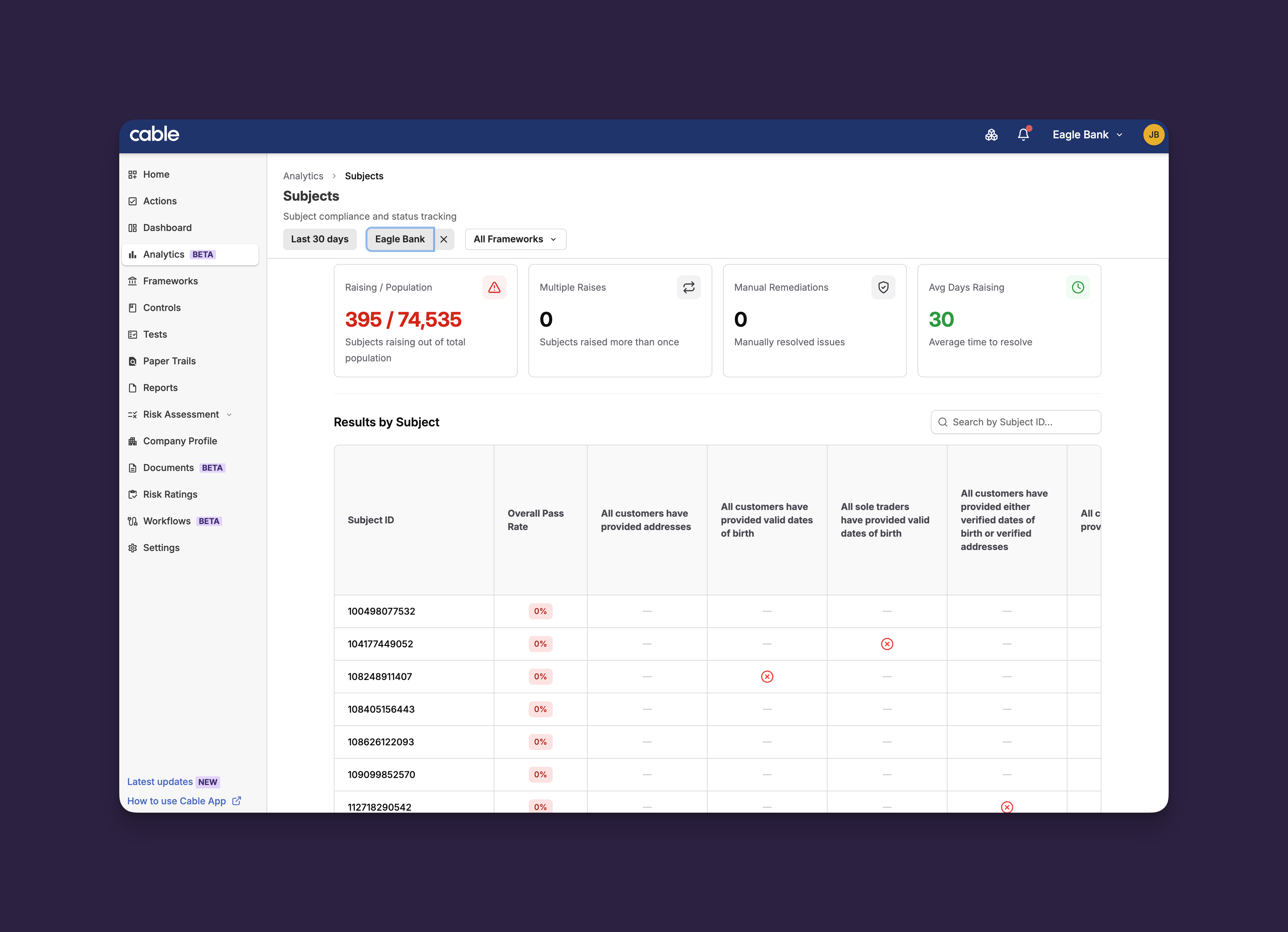Click the 0% badge for 100498077532
This screenshot has width=1288, height=932.
click(x=540, y=611)
